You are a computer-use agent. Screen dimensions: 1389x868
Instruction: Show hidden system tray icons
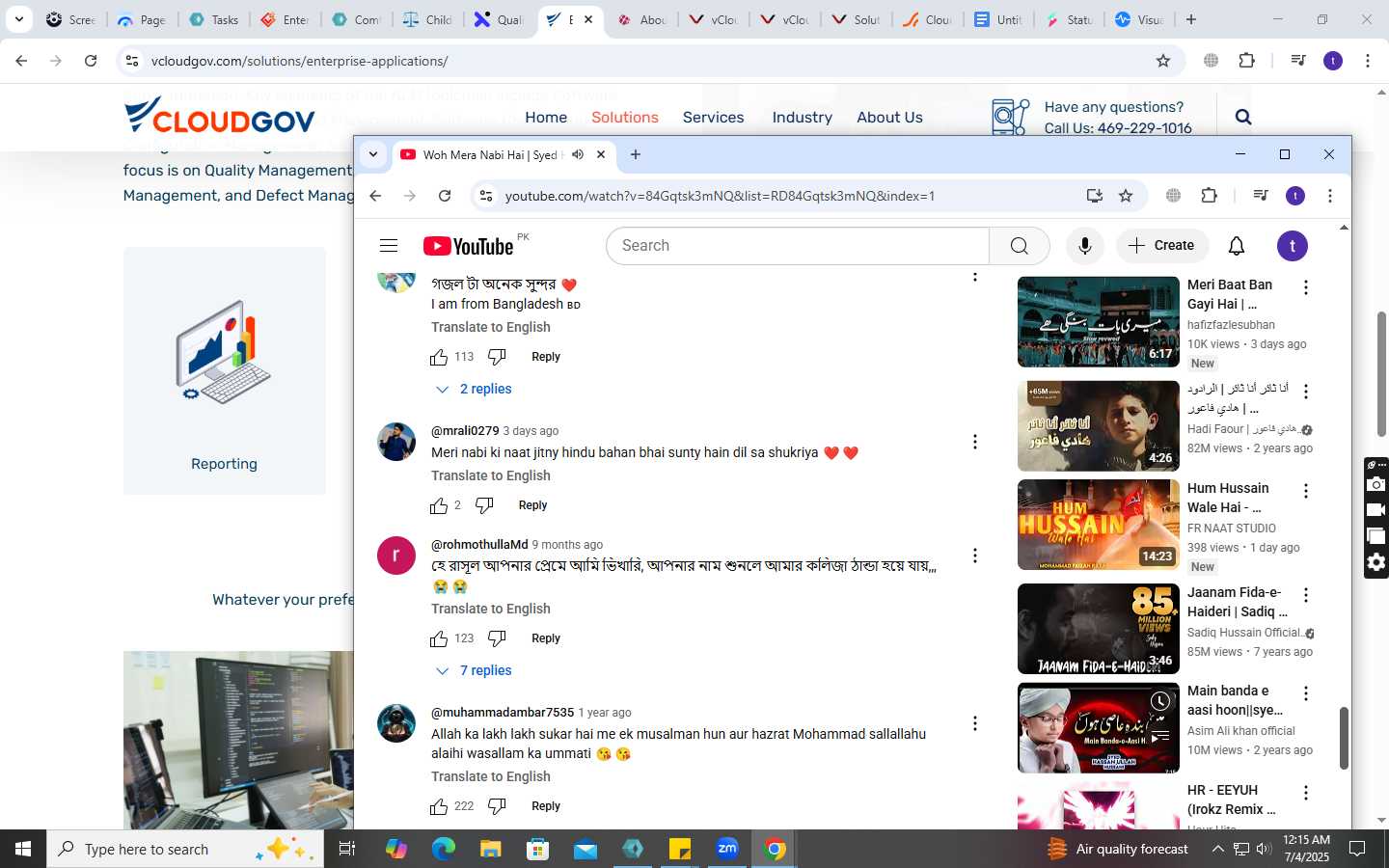coord(1217,849)
